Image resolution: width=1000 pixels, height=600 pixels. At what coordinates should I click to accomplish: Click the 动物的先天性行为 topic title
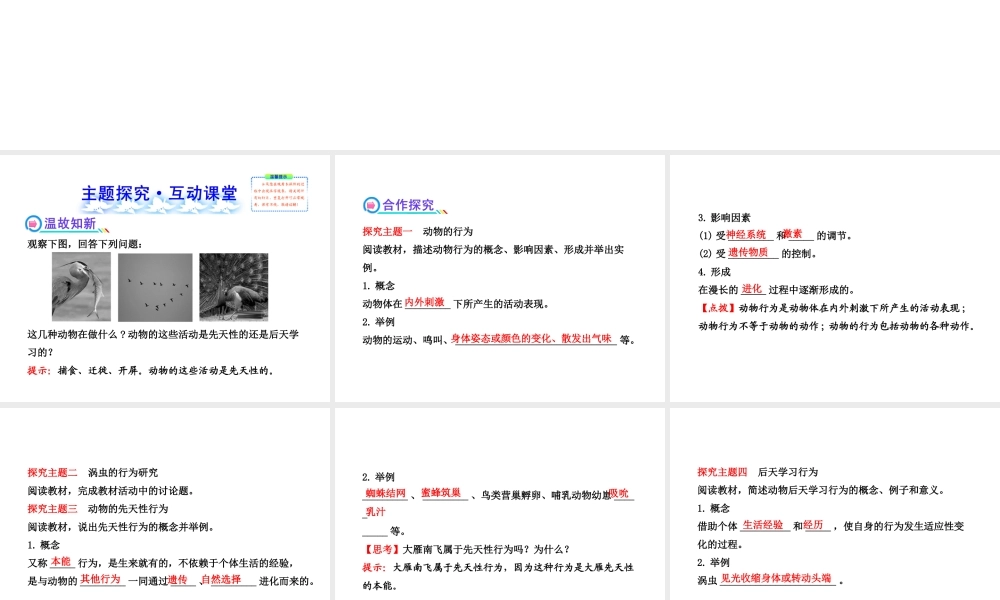(x=128, y=509)
